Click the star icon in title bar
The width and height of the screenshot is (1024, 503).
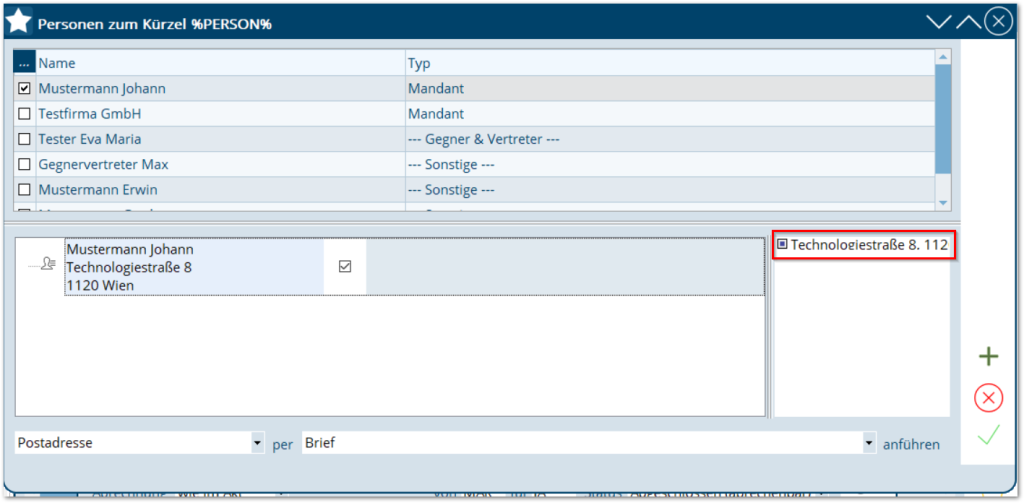19,21
